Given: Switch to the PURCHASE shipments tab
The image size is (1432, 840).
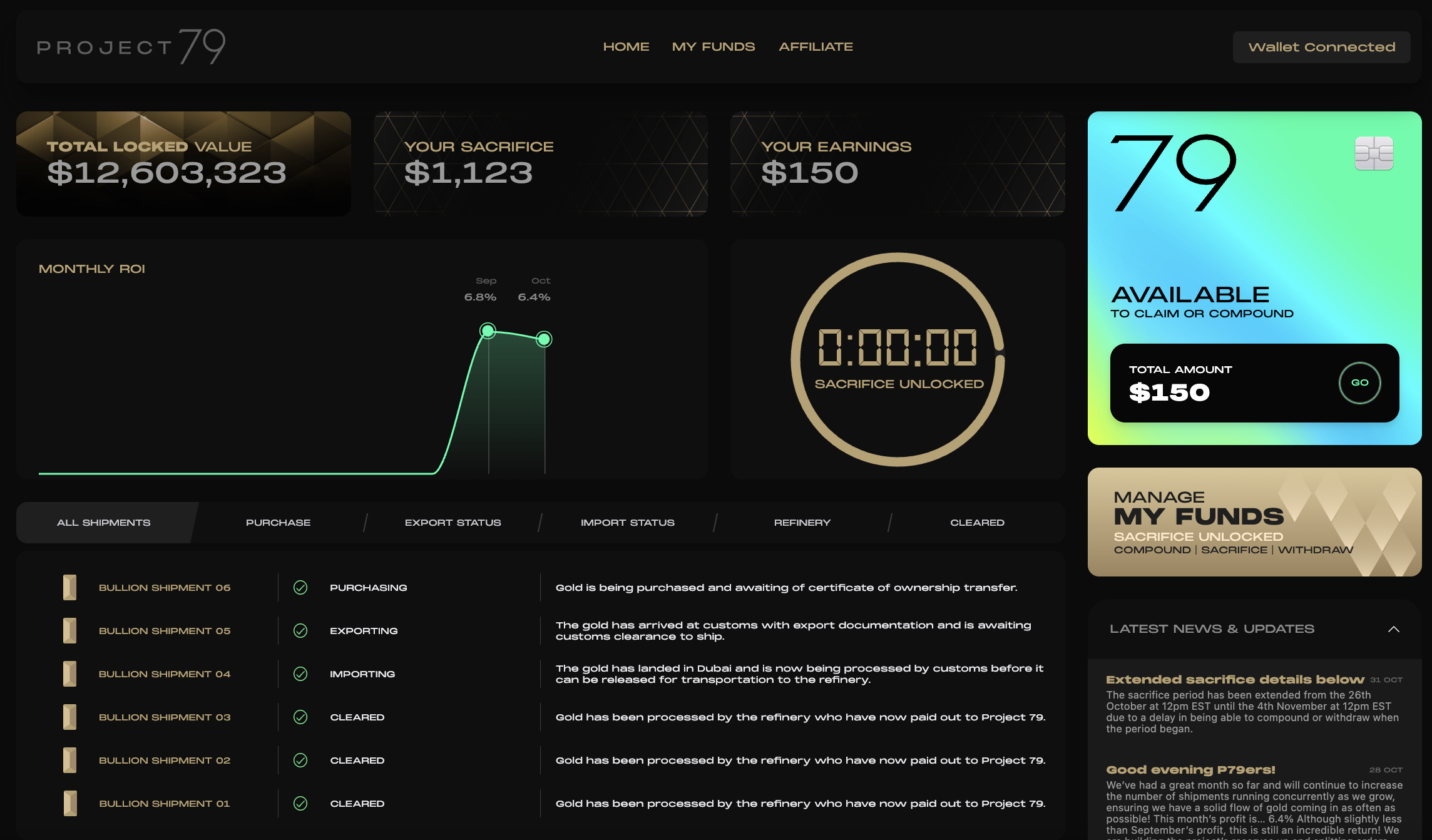Looking at the screenshot, I should click(x=279, y=522).
